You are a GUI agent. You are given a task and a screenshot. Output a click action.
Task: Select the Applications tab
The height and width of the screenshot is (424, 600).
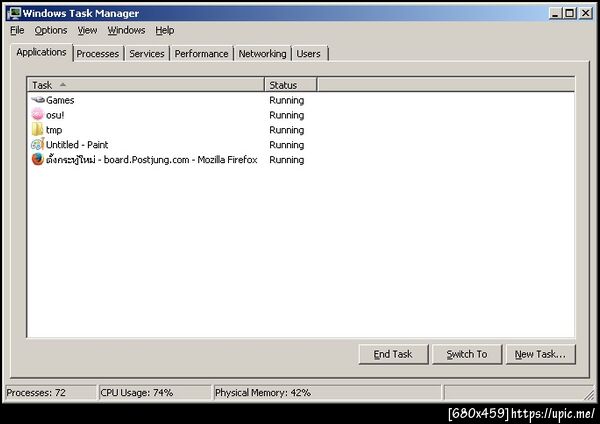click(x=41, y=52)
